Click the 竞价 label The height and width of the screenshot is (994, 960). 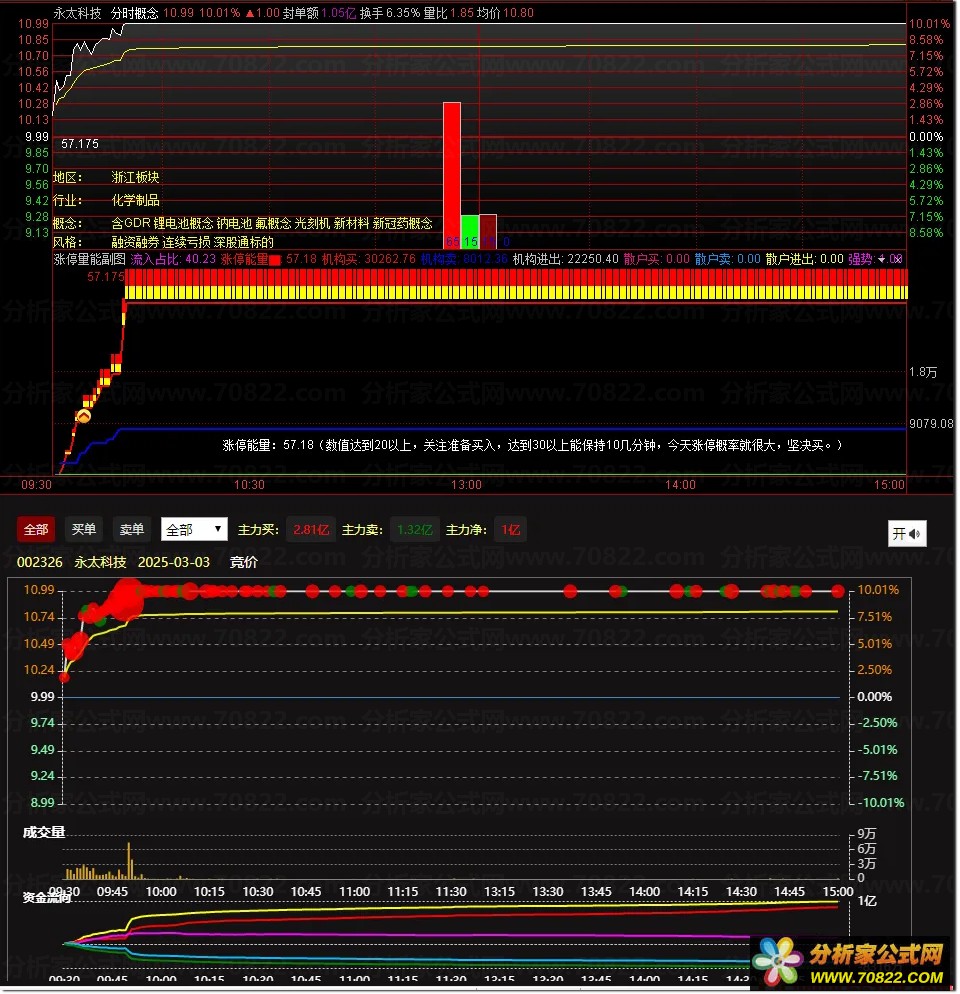pyautogui.click(x=243, y=562)
